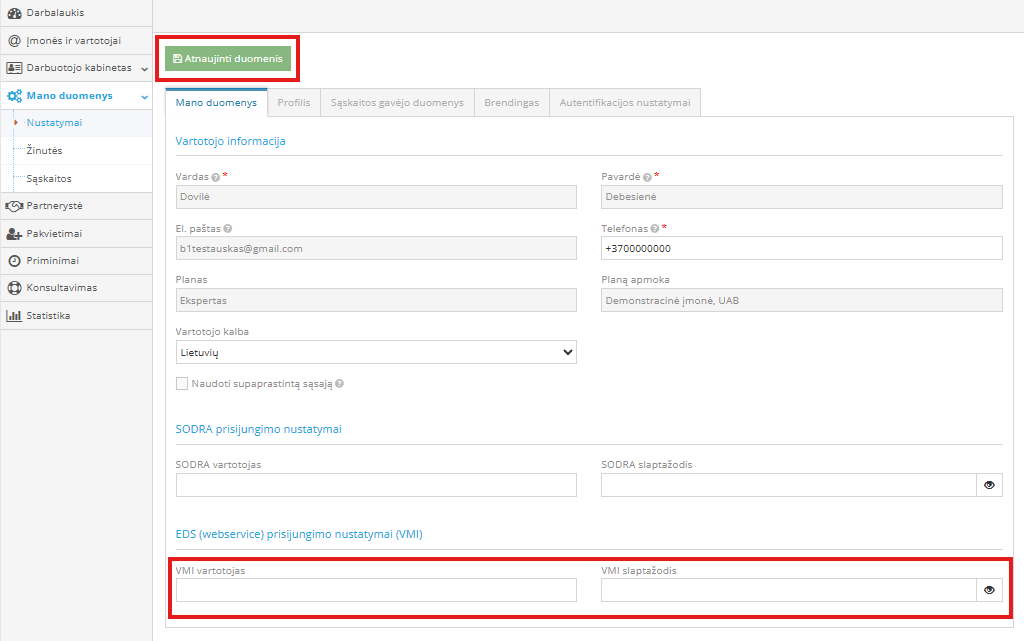The height and width of the screenshot is (641, 1024).
Task: Open the Vartotojo kalba dropdown
Action: (376, 352)
